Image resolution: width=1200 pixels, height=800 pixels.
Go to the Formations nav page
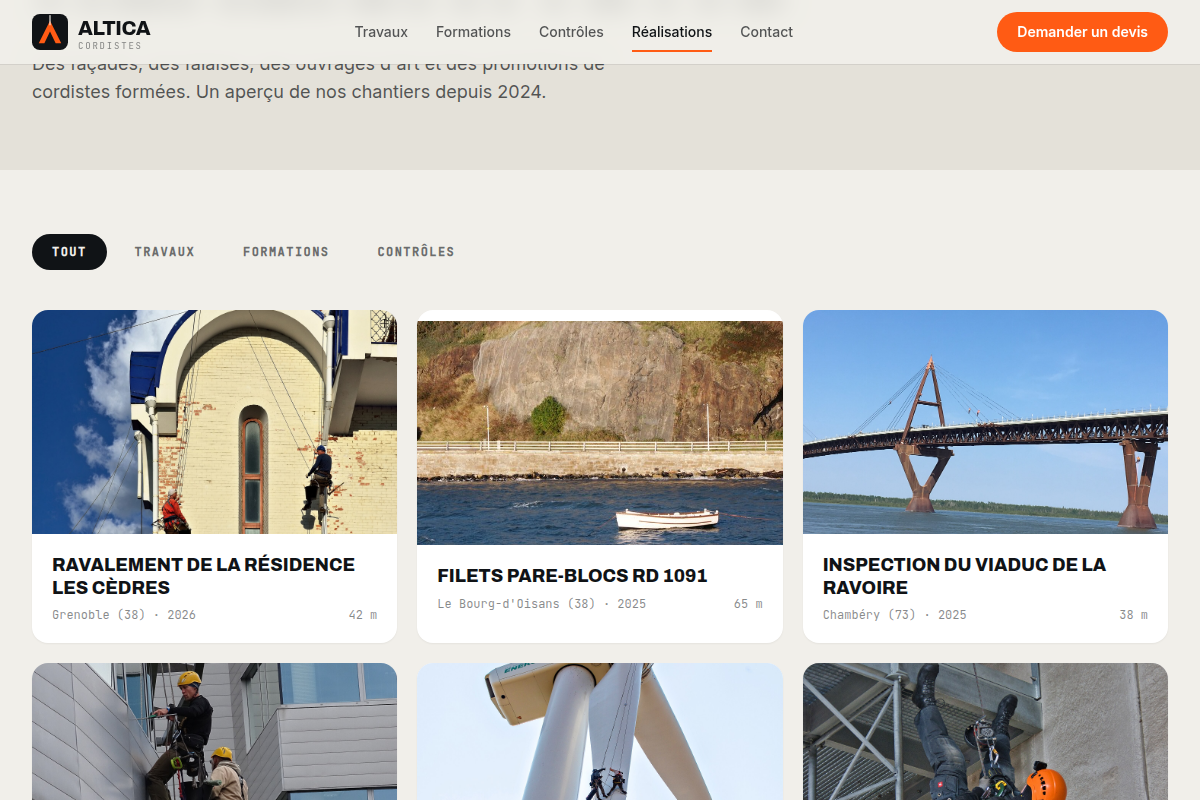473,32
